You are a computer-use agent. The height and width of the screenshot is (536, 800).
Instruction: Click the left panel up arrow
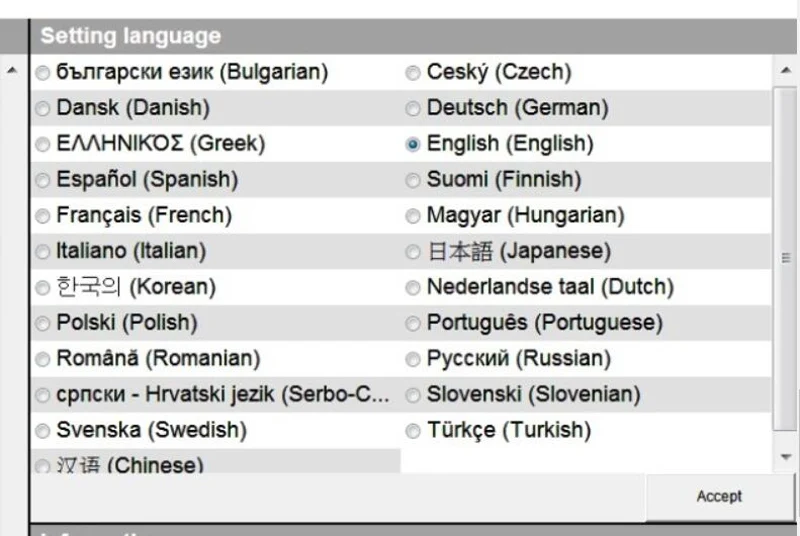pyautogui.click(x=12, y=70)
